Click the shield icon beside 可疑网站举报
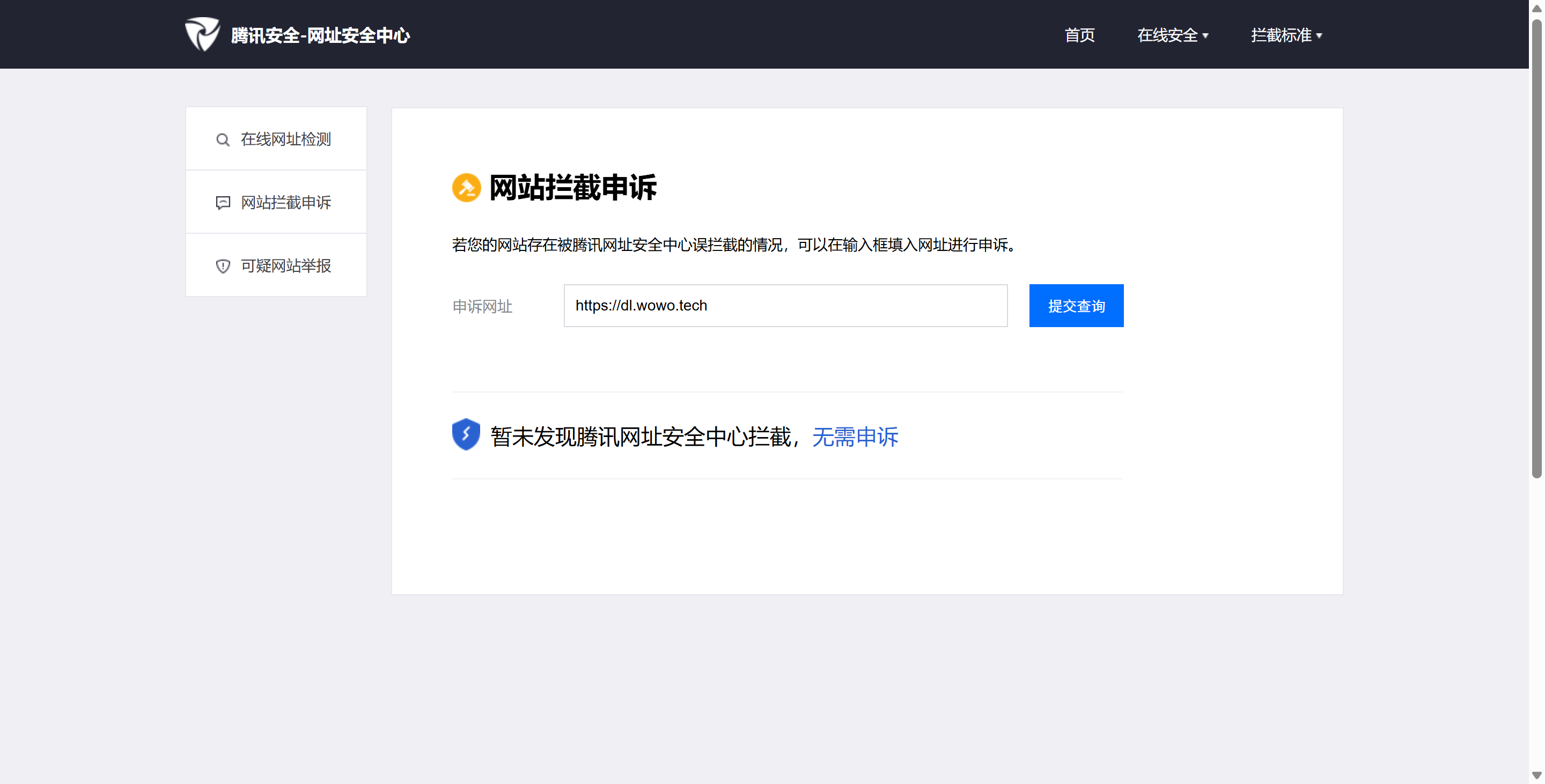The height and width of the screenshot is (784, 1545). tap(223, 266)
